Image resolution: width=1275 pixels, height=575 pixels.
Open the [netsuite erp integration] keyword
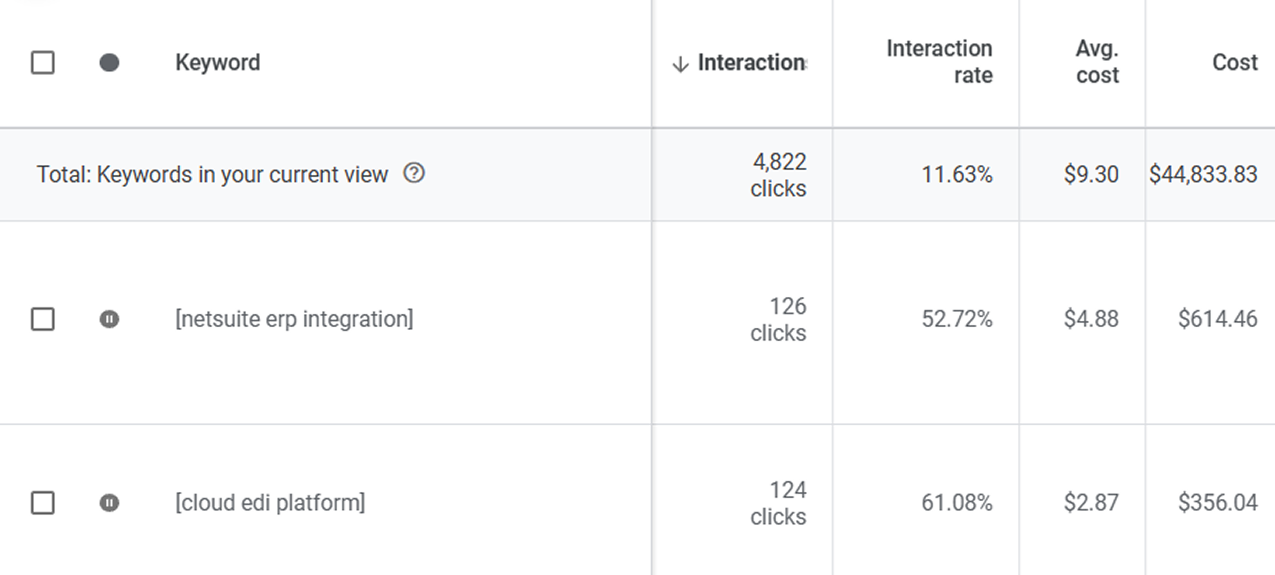tap(294, 319)
